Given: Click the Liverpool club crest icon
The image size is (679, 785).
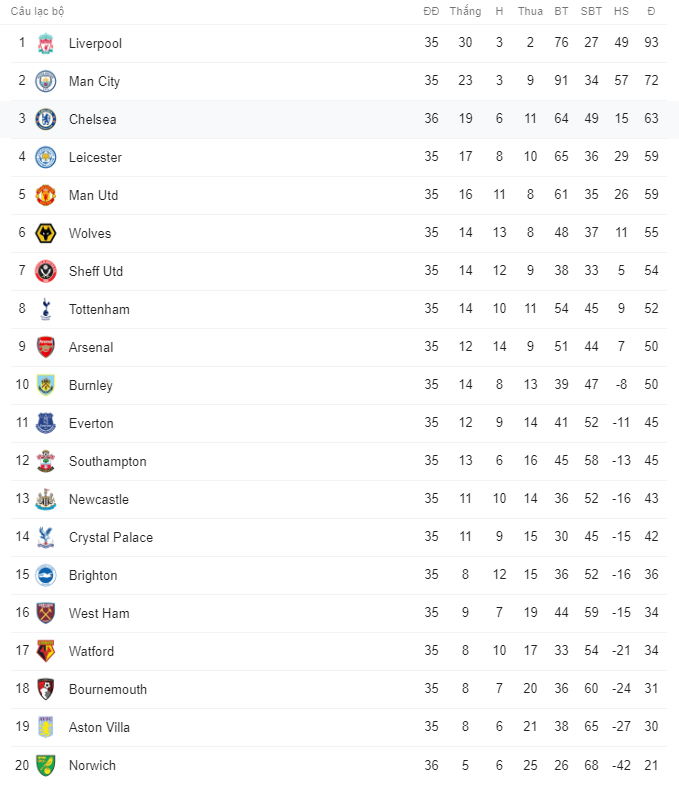Looking at the screenshot, I should coord(46,43).
